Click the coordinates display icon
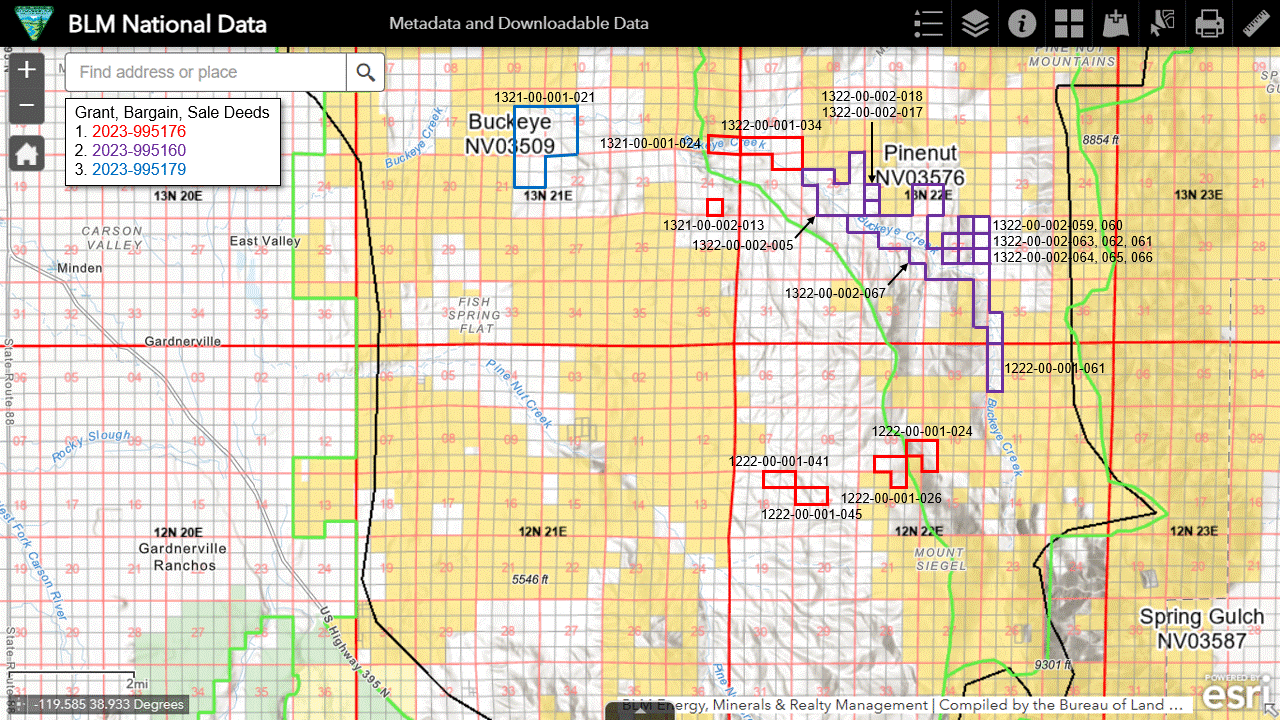The image size is (1280, 720). 22,705
